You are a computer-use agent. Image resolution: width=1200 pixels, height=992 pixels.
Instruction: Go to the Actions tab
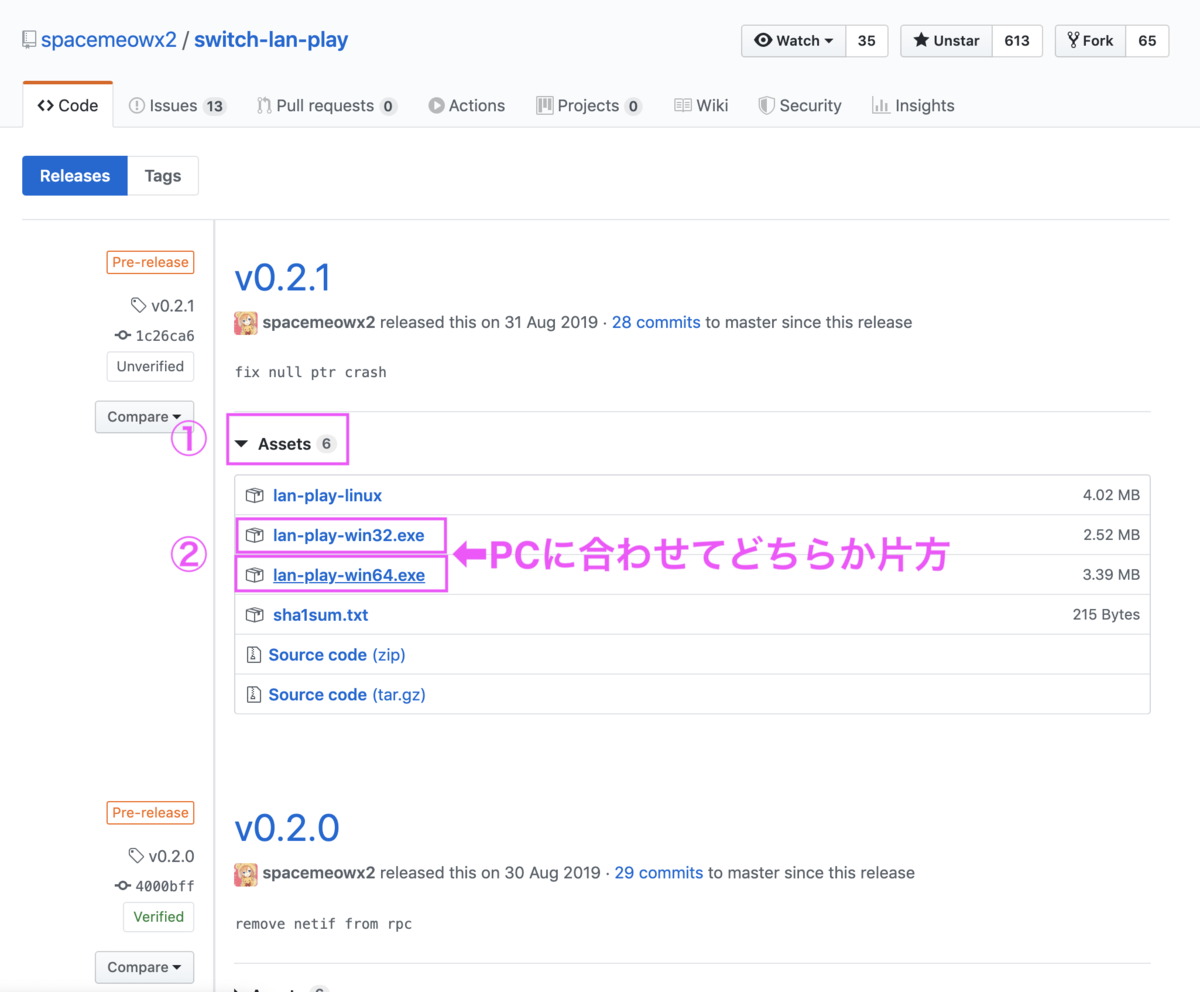pyautogui.click(x=466, y=105)
